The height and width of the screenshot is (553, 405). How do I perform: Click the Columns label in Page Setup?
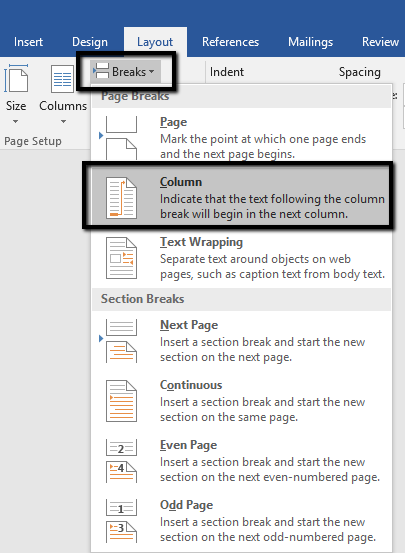(63, 106)
